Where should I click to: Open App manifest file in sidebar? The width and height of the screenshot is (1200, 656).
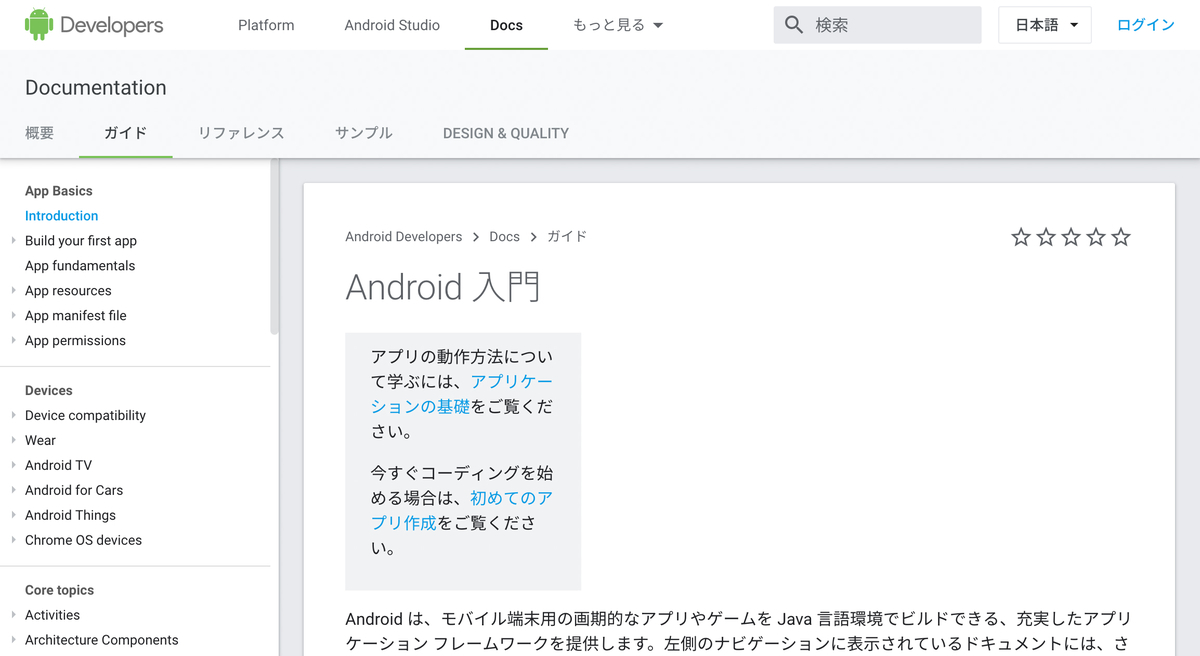[x=76, y=315]
